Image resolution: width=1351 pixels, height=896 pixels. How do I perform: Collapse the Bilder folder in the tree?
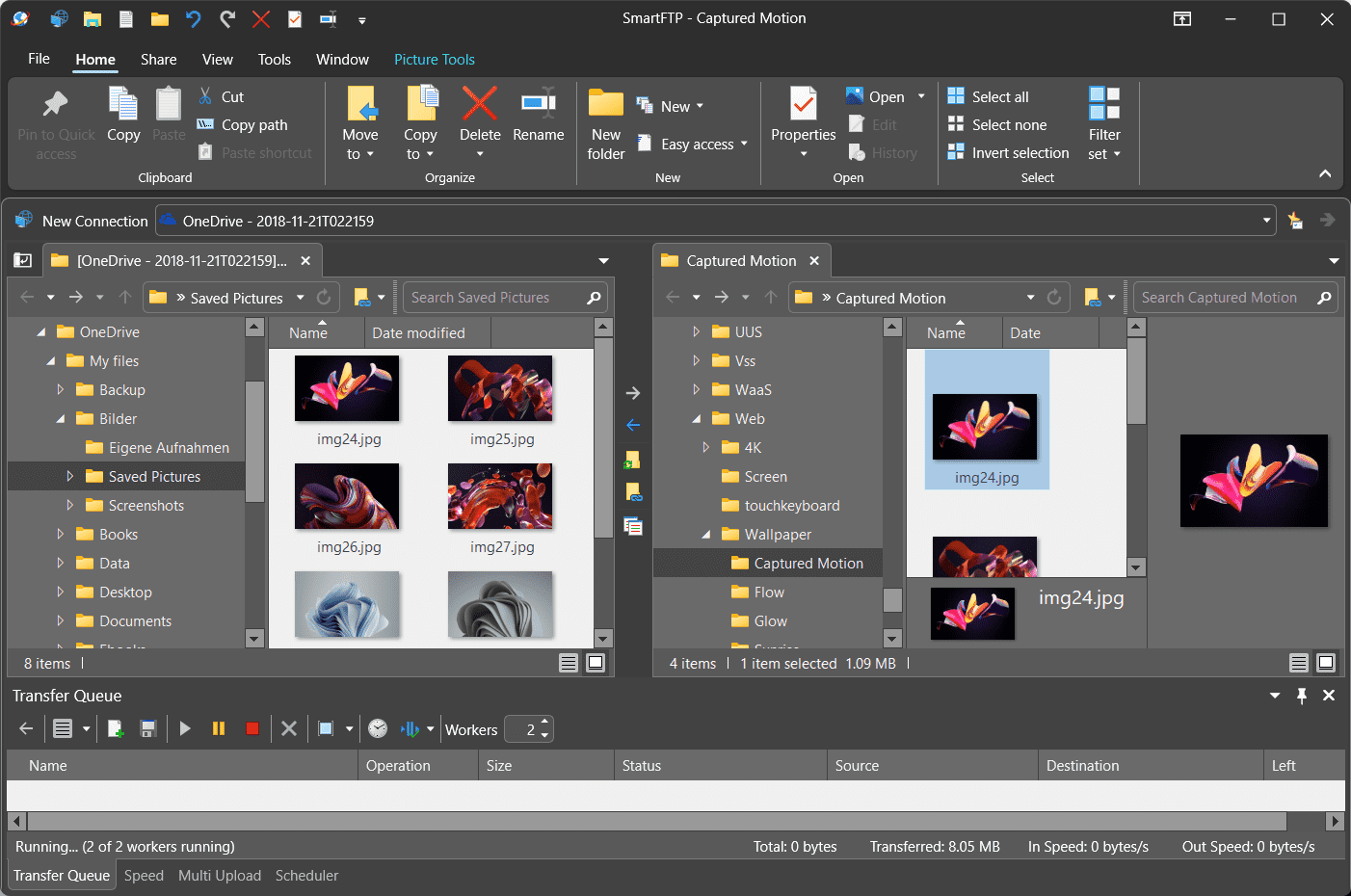[61, 419]
